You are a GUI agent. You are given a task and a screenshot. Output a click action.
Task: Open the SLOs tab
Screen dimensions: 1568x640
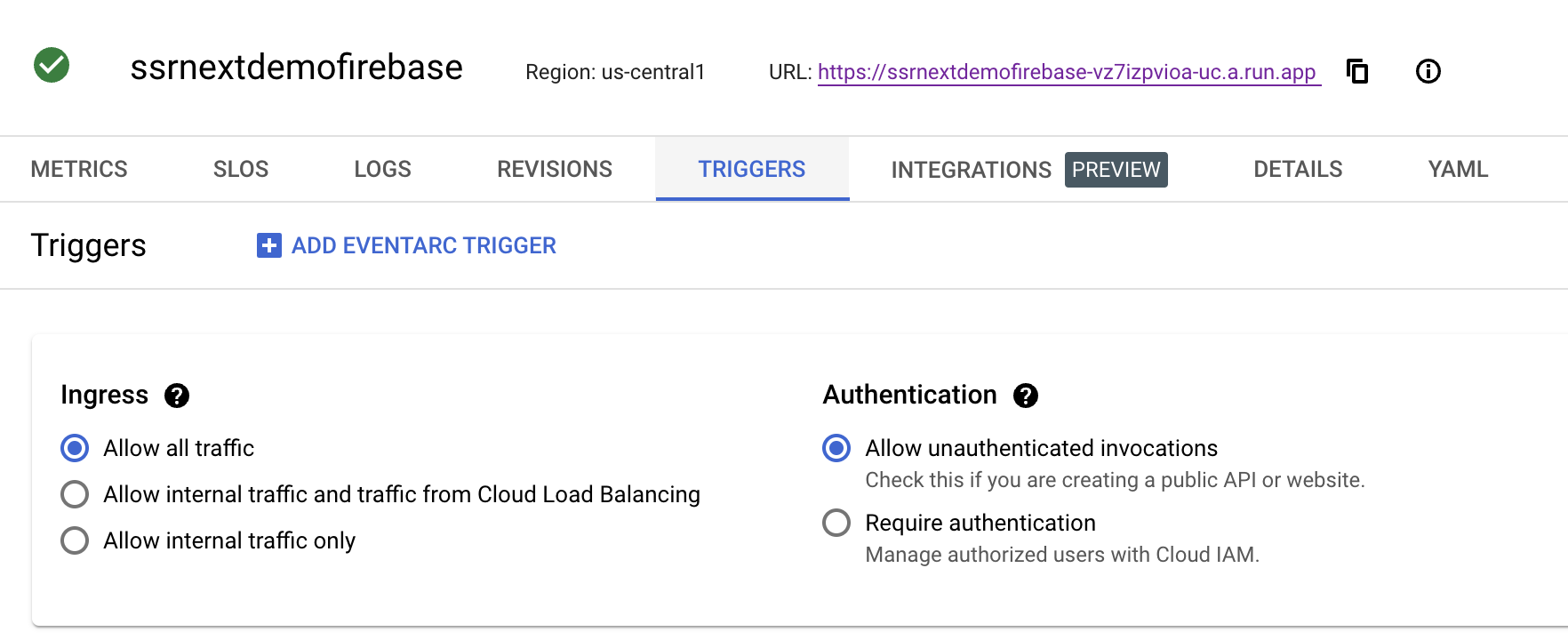(241, 169)
